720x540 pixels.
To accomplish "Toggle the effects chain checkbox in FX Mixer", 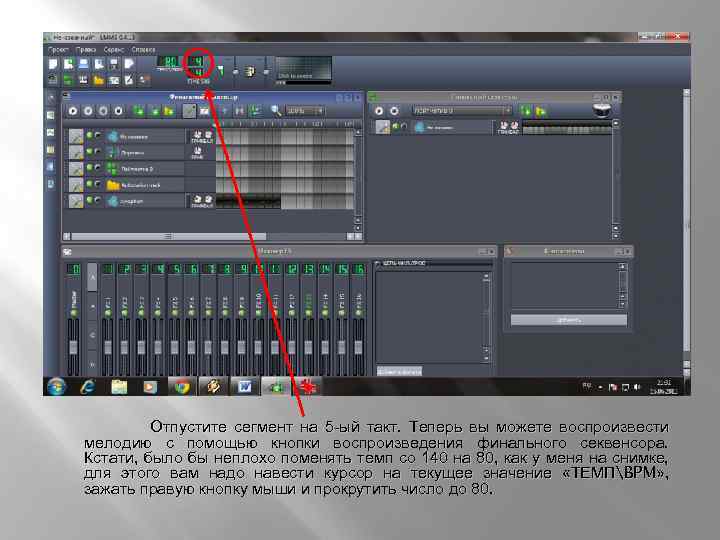I will [x=378, y=263].
